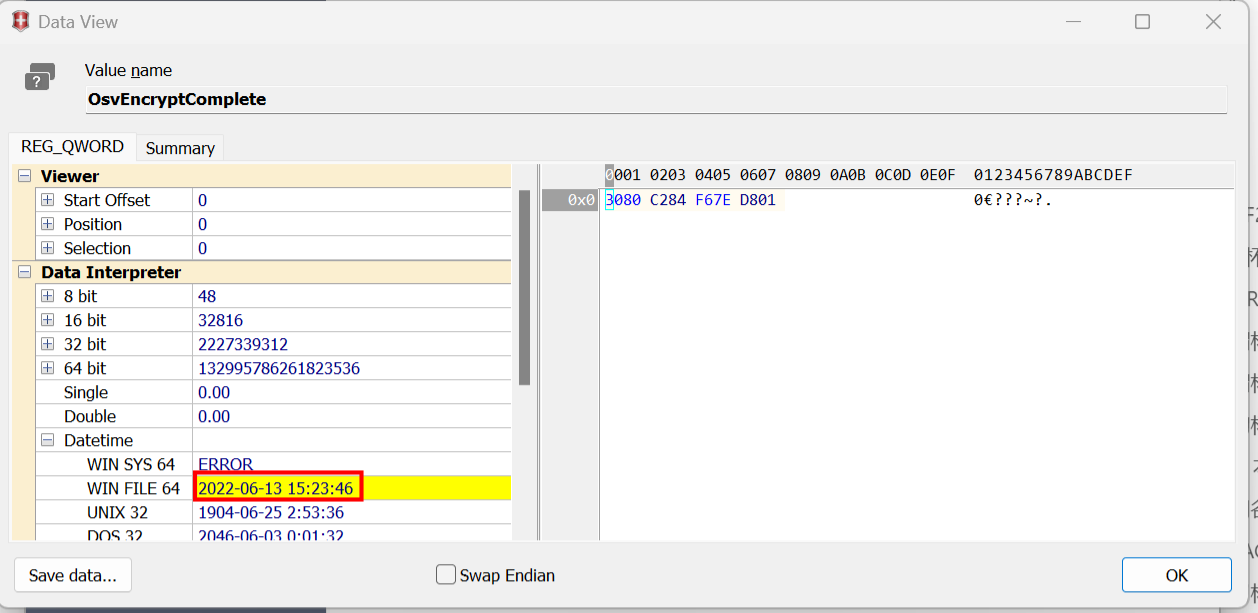The width and height of the screenshot is (1258, 613).
Task: Click hex bytes C284
Action: click(x=668, y=200)
